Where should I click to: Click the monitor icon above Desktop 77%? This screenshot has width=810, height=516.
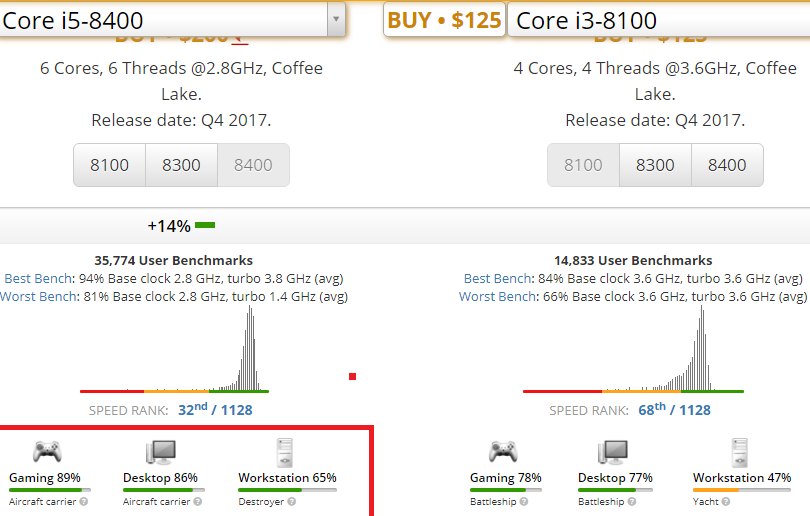tap(613, 452)
